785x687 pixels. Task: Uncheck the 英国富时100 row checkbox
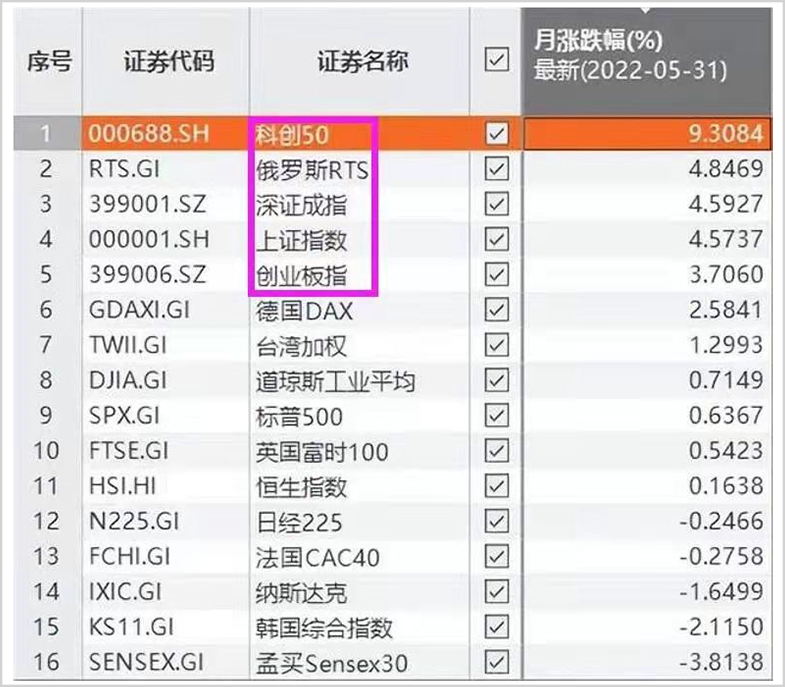[x=497, y=451]
